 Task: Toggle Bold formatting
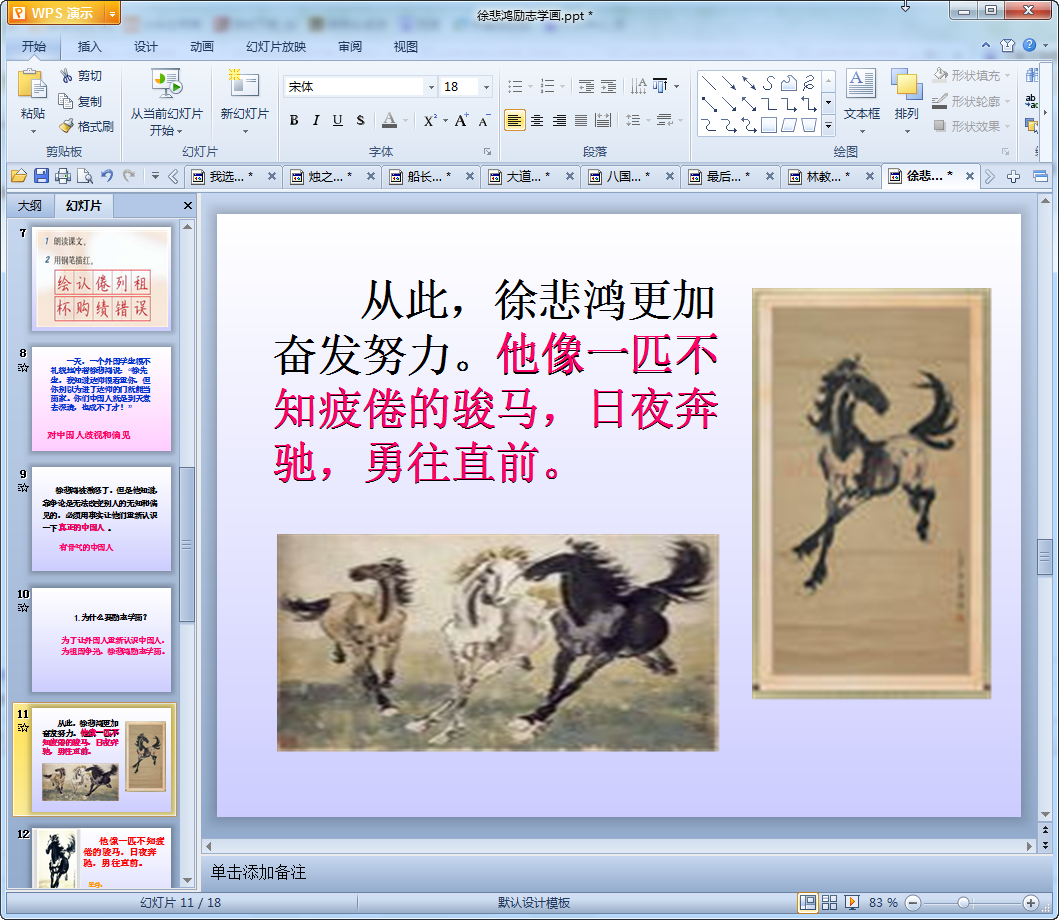pyautogui.click(x=294, y=120)
